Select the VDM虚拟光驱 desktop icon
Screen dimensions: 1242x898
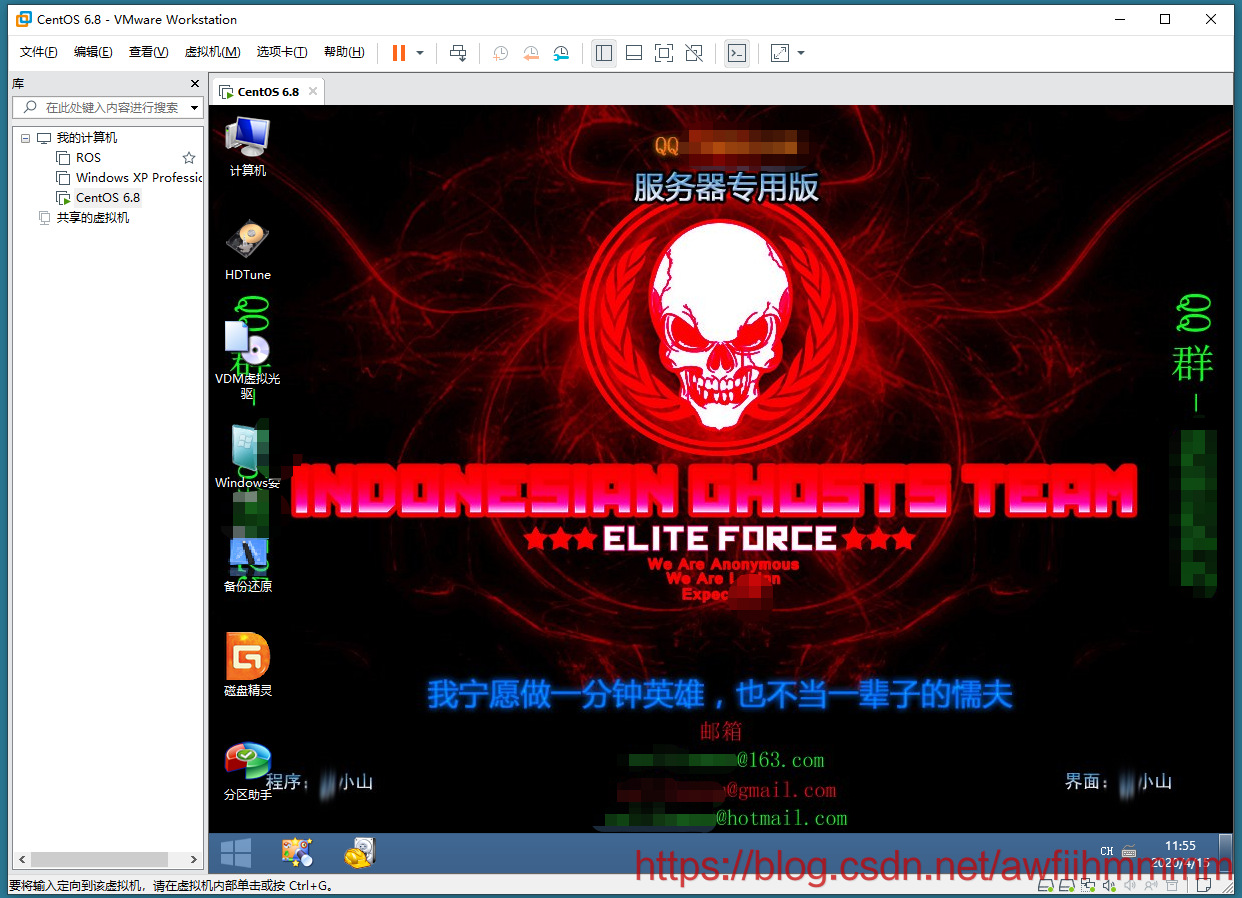tap(248, 360)
